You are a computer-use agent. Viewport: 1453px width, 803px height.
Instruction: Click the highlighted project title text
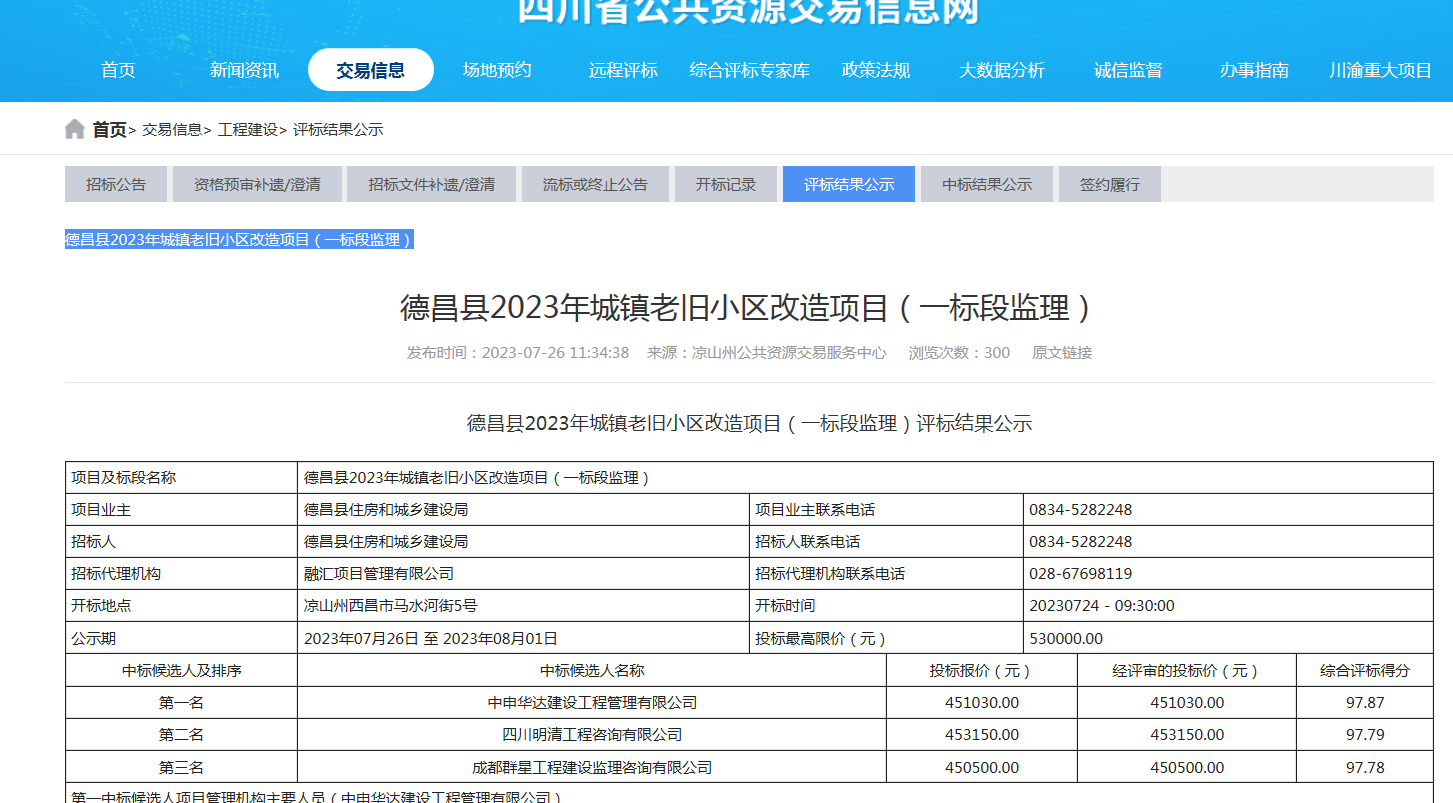(239, 240)
